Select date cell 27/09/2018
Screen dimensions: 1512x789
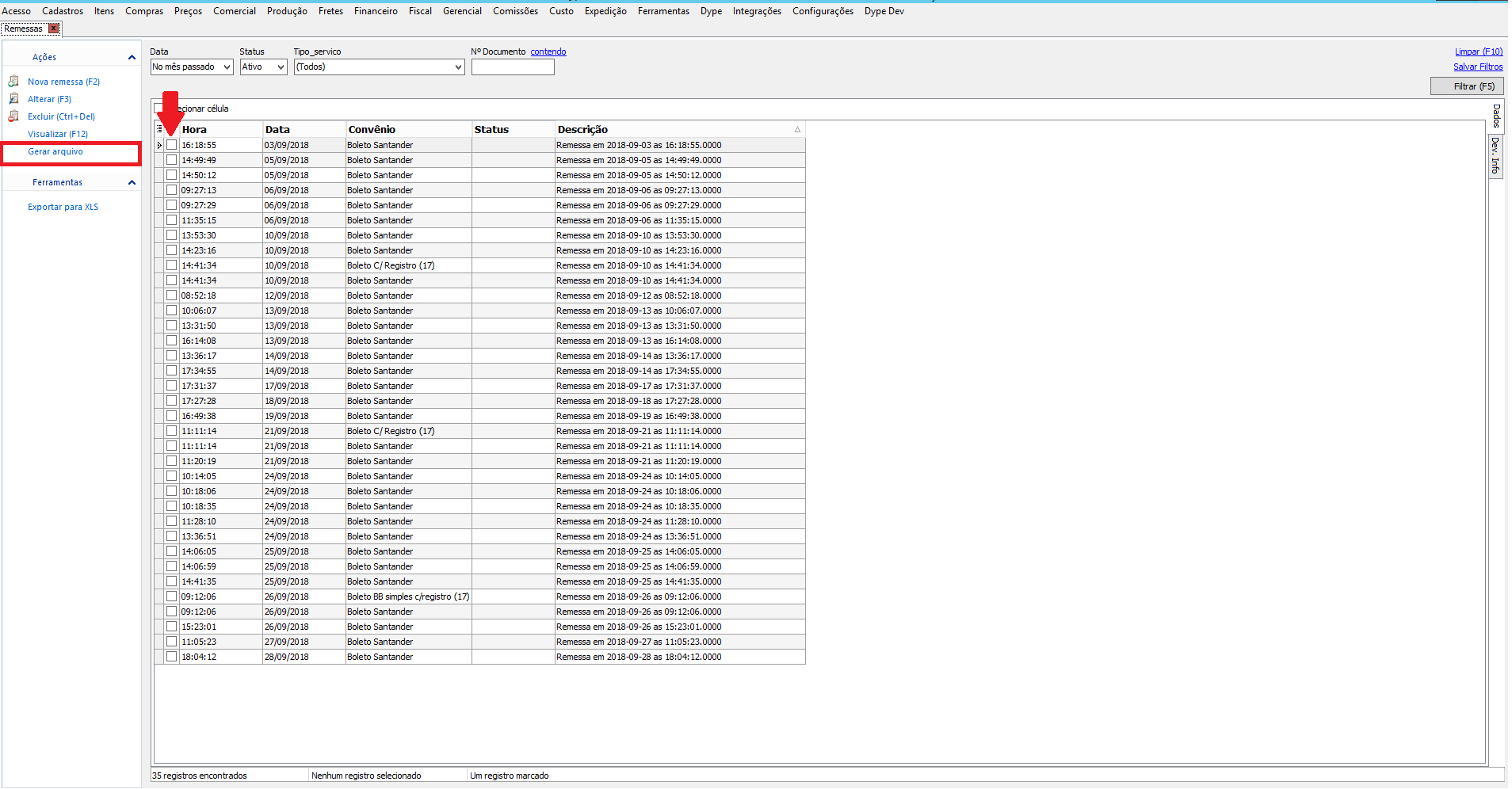coord(304,642)
